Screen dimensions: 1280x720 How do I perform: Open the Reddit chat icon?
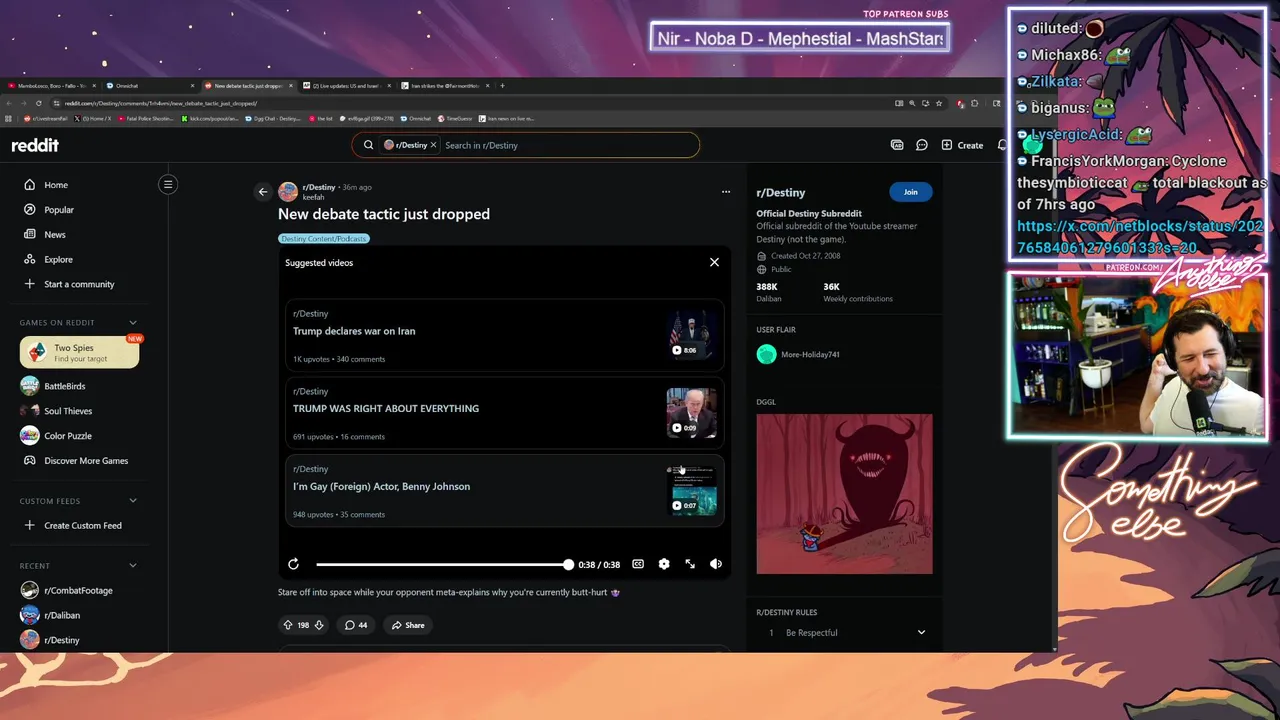click(922, 145)
